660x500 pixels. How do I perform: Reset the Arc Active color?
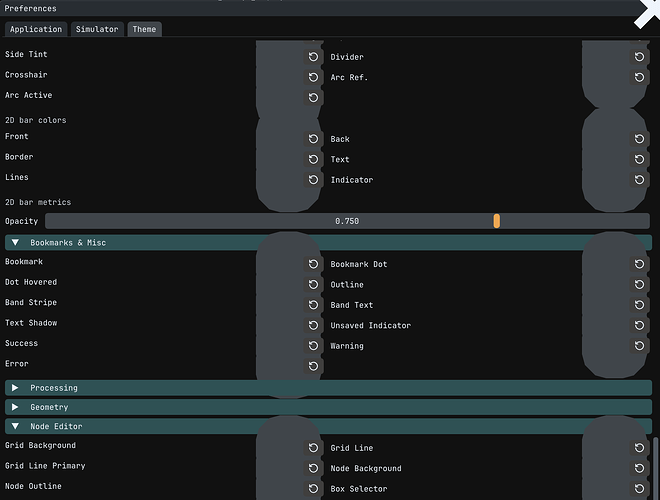click(313, 98)
